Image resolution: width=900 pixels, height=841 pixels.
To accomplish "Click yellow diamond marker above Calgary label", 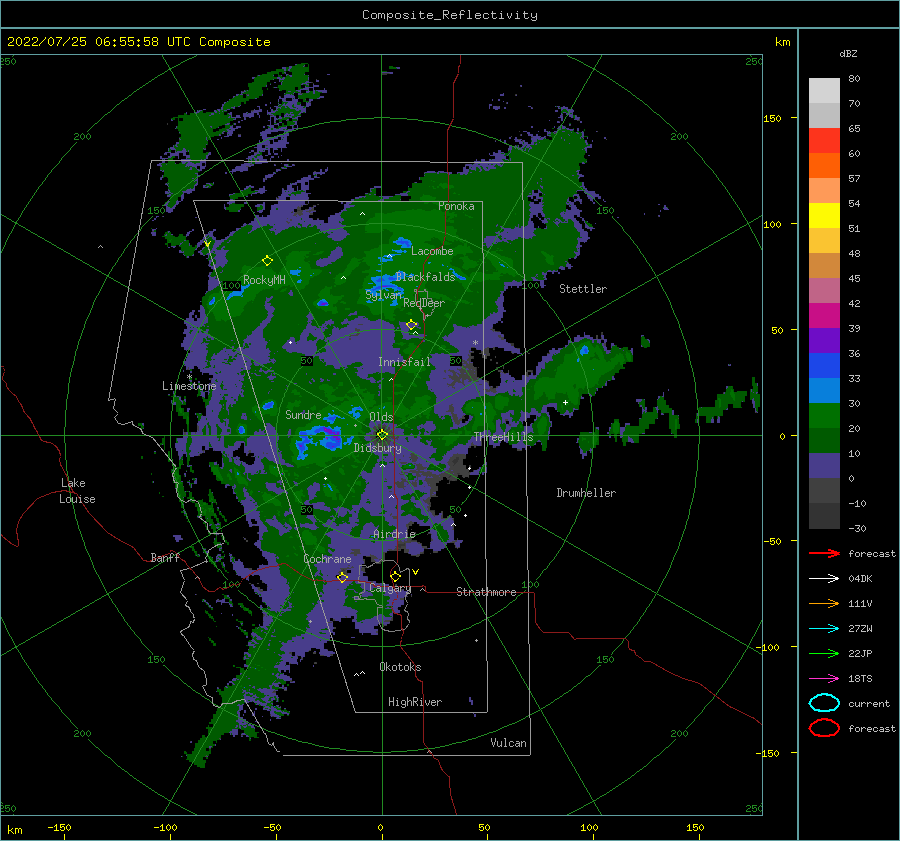I will (395, 576).
